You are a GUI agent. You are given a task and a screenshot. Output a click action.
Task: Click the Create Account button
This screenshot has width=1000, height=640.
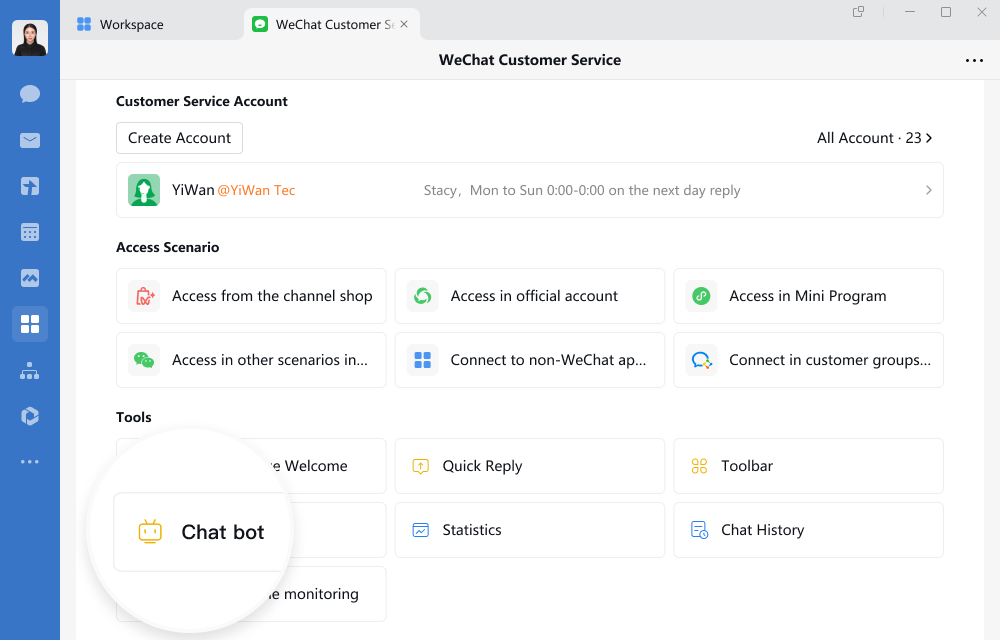[179, 138]
